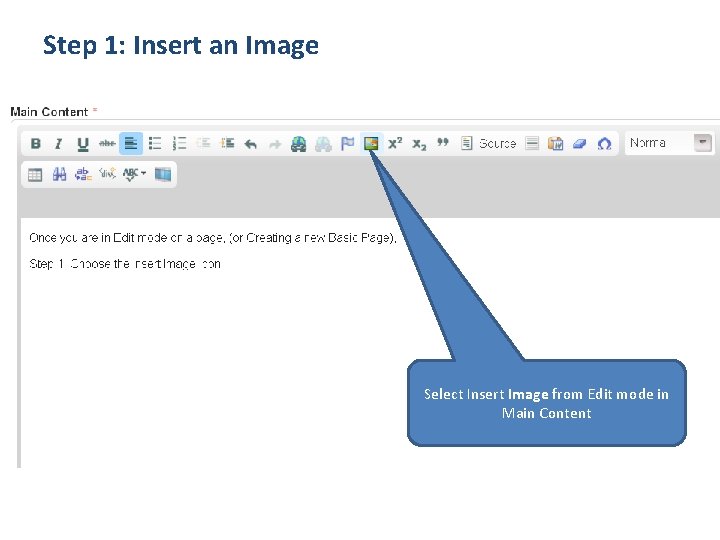Select left align icon
The width and height of the screenshot is (720, 540).
click(131, 144)
